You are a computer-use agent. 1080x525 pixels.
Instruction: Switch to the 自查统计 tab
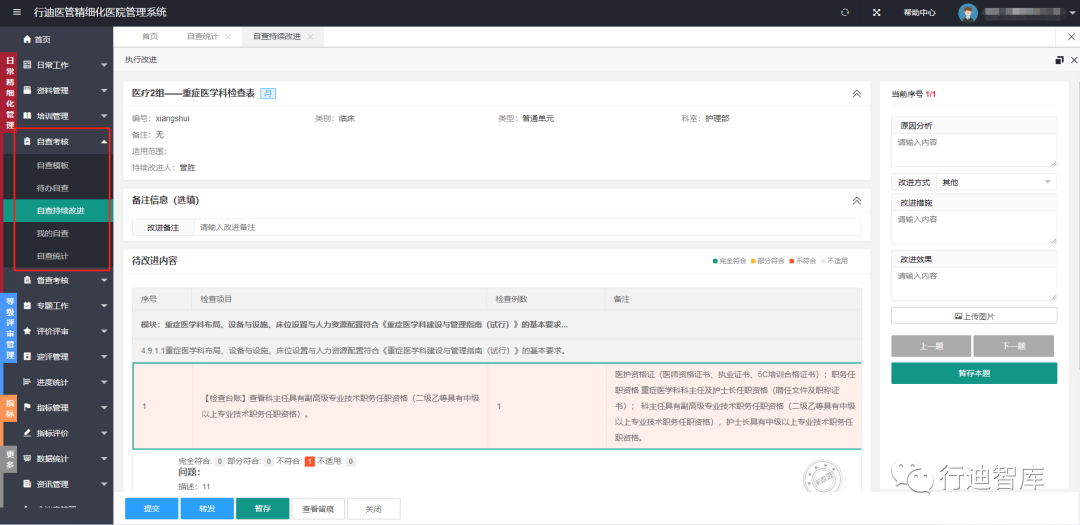click(x=202, y=37)
